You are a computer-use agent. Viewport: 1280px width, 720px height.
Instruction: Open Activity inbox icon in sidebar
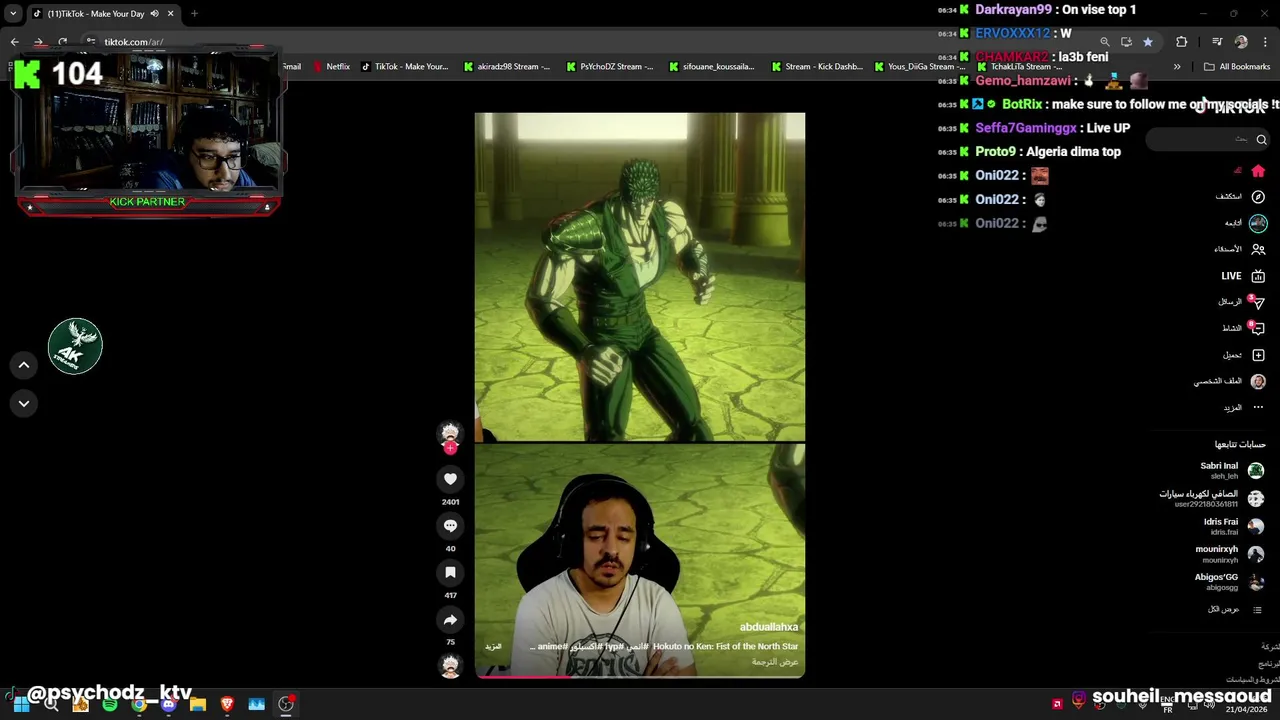coord(1258,328)
